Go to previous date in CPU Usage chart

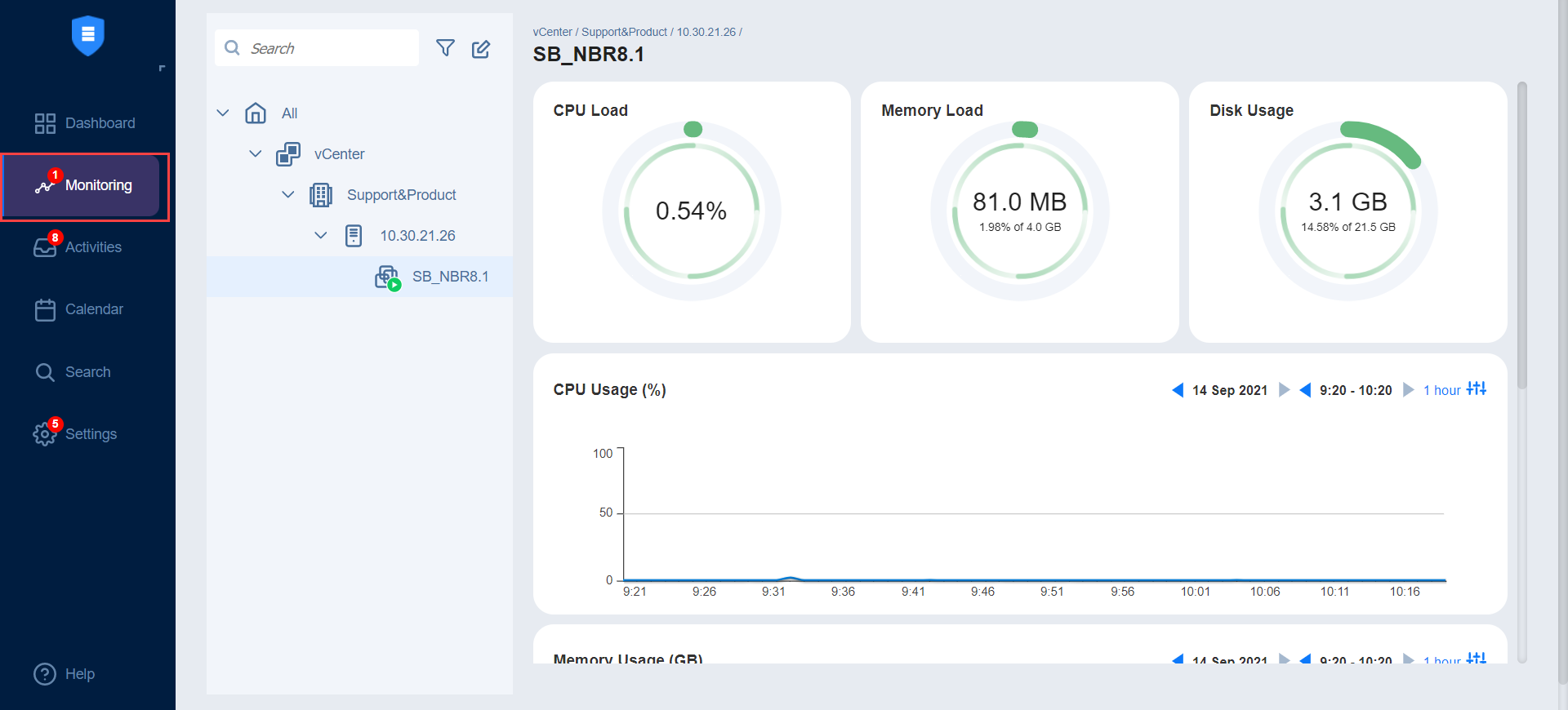click(x=1178, y=390)
